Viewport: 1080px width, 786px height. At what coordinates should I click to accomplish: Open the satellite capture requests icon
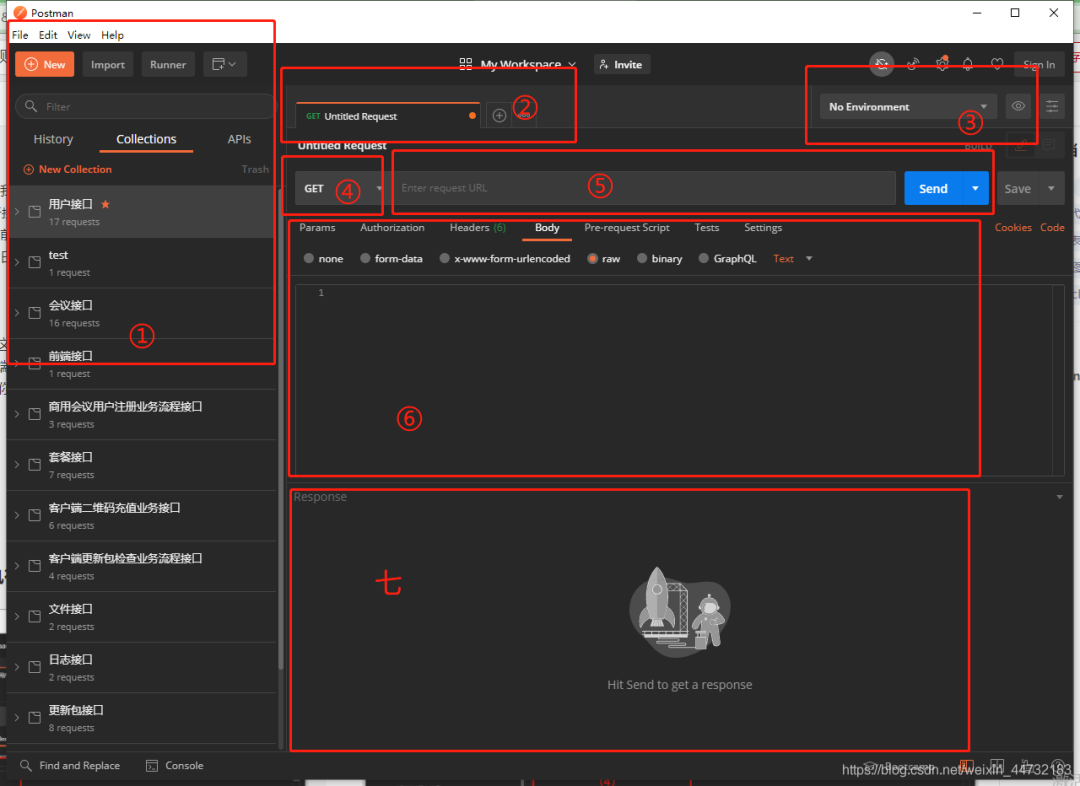click(913, 64)
